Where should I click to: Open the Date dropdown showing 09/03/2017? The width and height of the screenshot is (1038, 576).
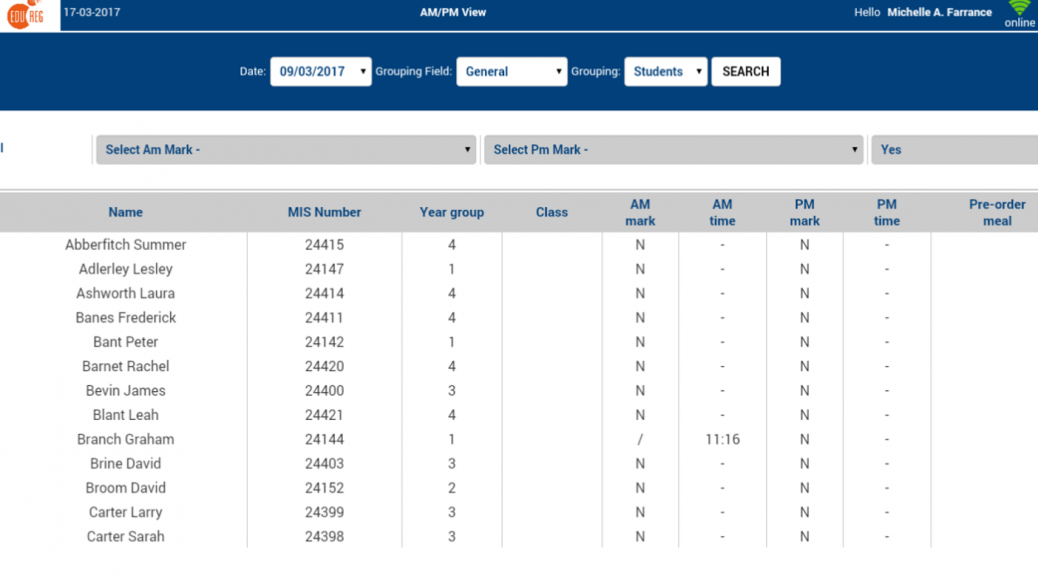click(320, 72)
